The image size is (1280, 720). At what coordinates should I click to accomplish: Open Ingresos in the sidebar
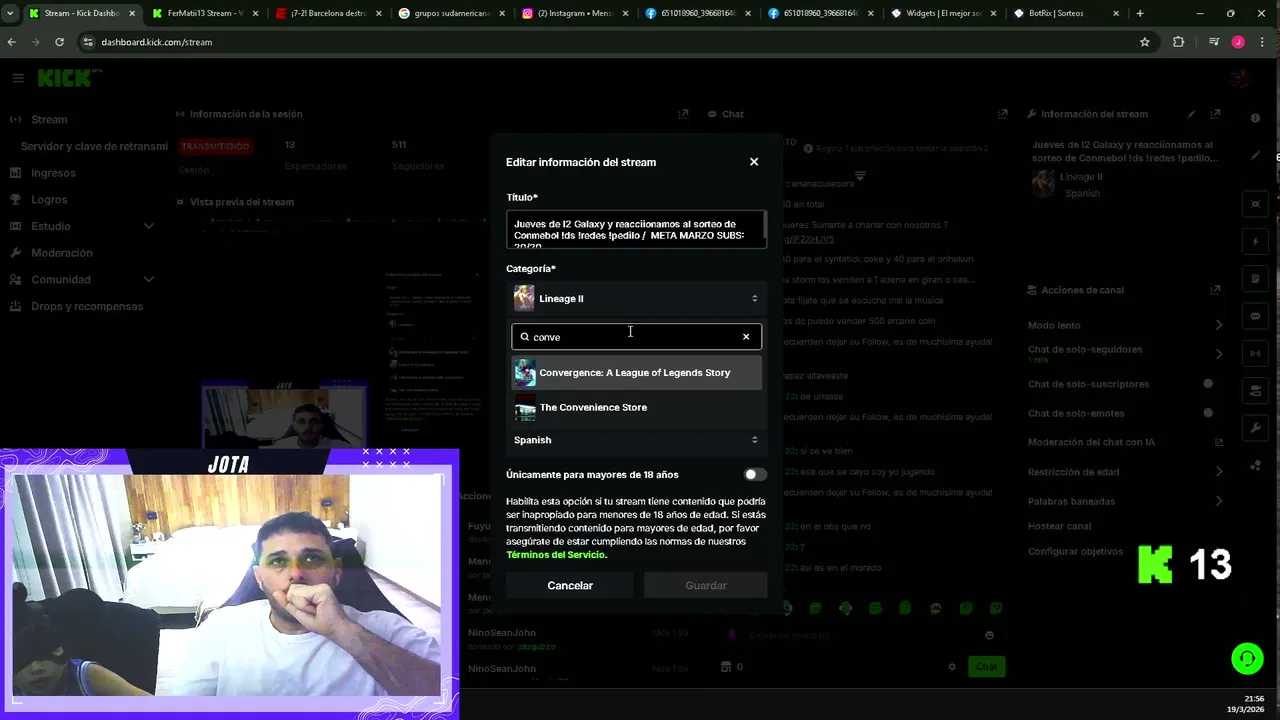pos(53,173)
